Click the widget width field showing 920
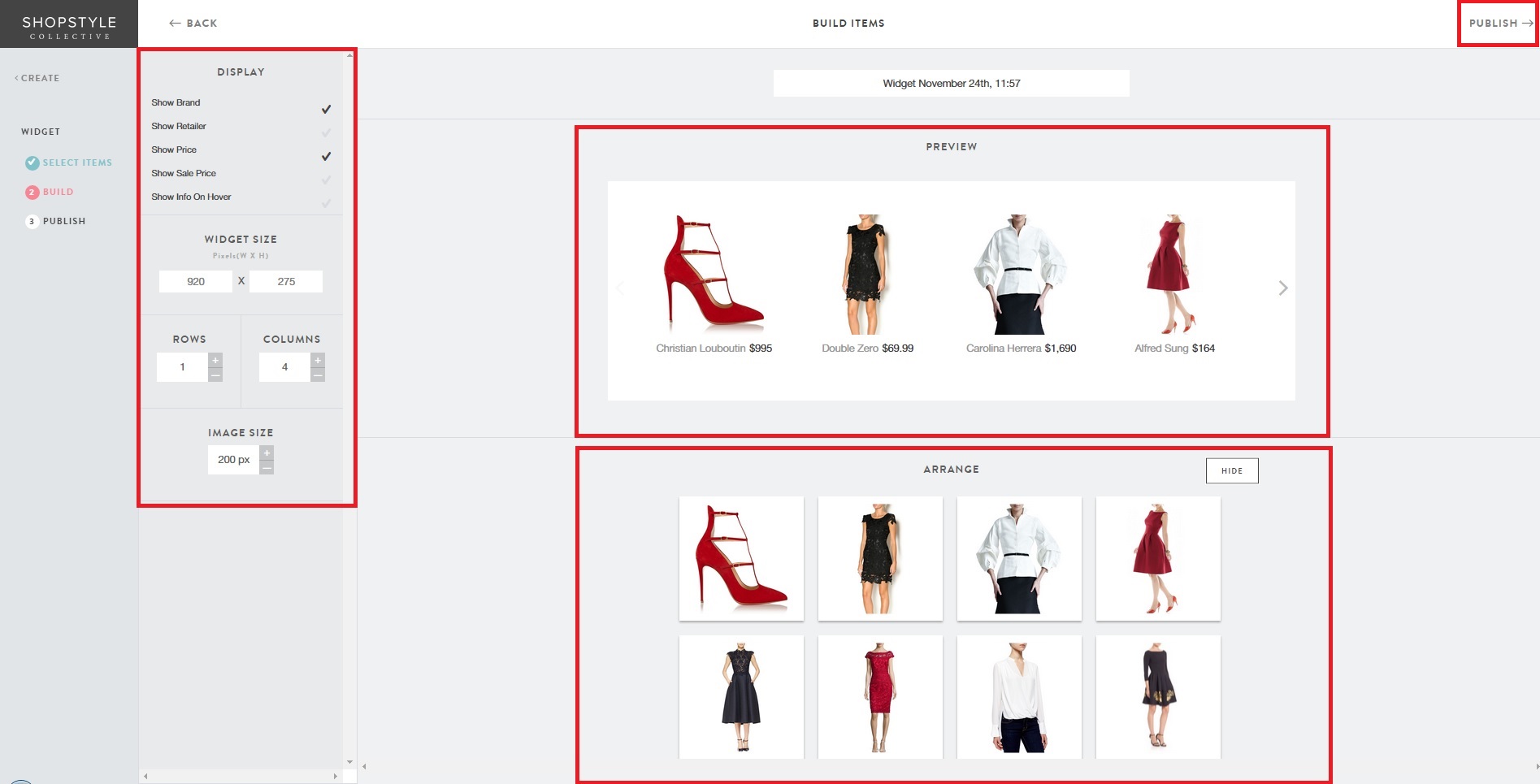Screen dimensions: 1540x784 click(x=196, y=282)
